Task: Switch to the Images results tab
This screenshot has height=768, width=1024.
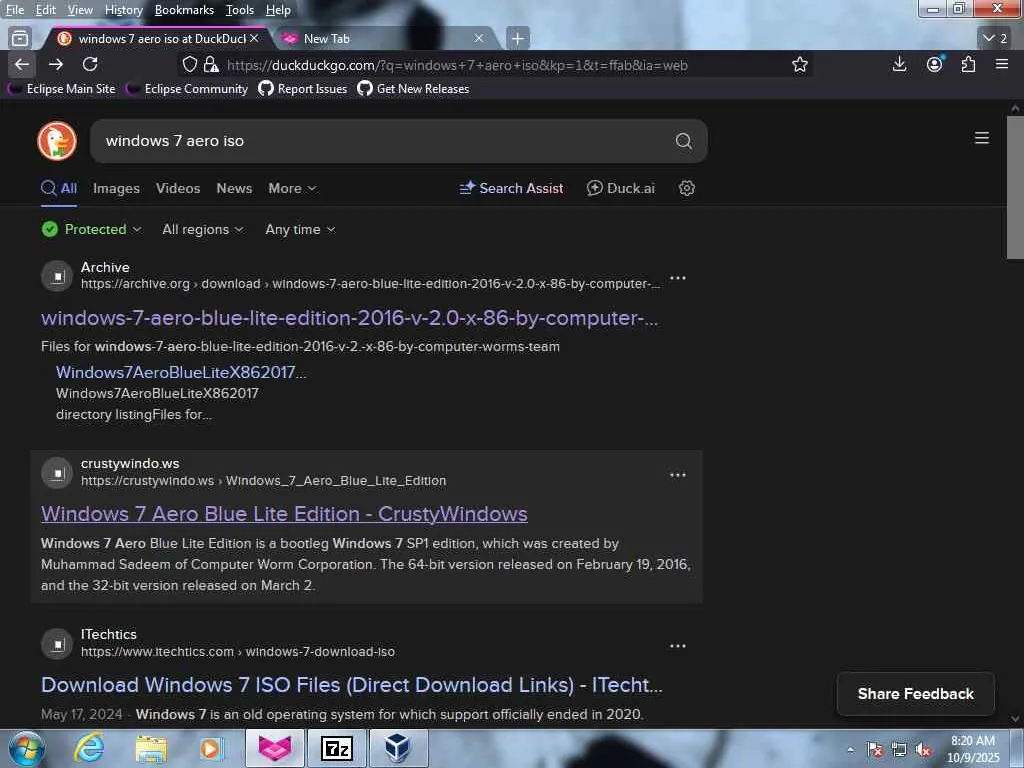Action: [x=116, y=188]
